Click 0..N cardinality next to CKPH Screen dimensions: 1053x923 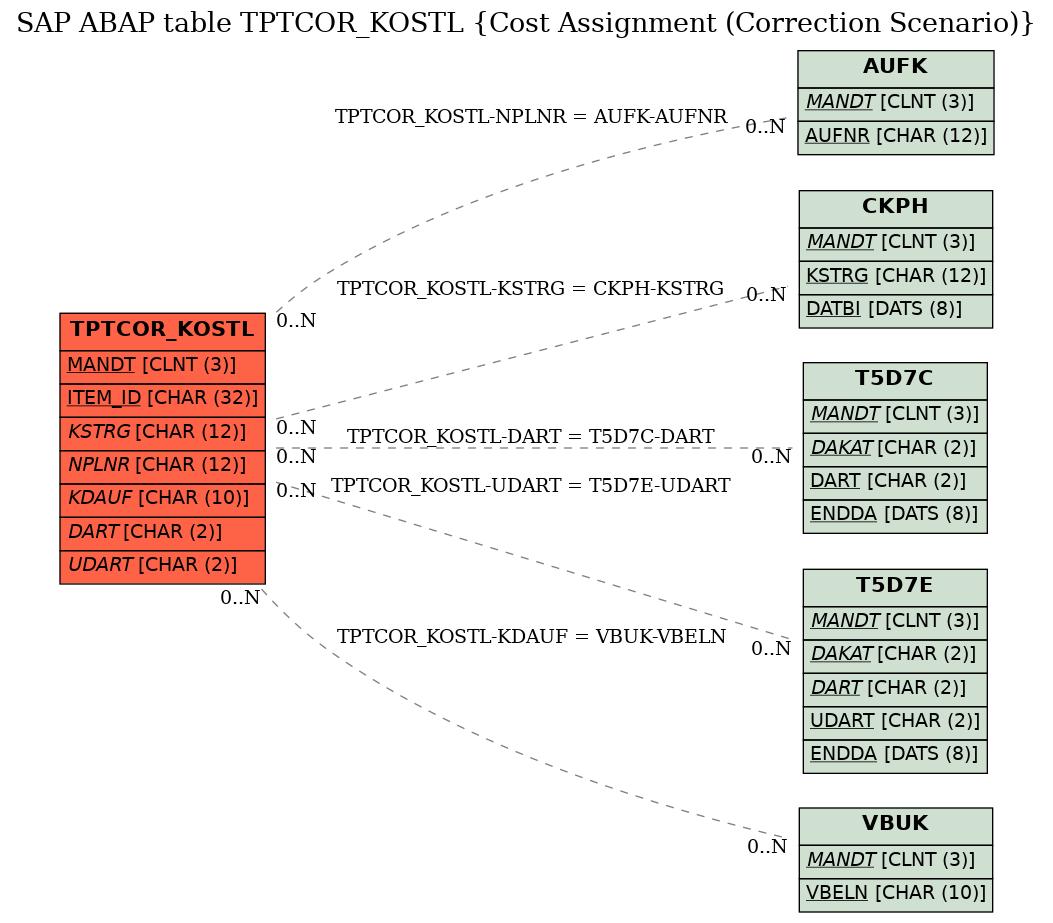pos(766,295)
